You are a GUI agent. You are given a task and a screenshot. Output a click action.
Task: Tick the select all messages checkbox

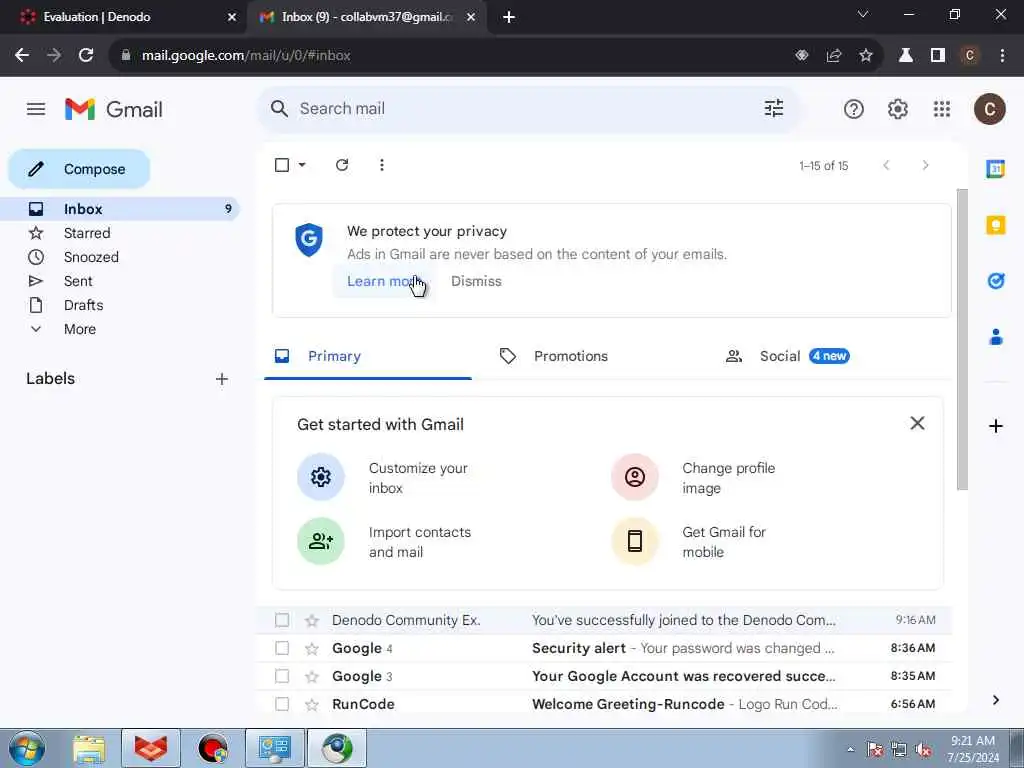[281, 165]
